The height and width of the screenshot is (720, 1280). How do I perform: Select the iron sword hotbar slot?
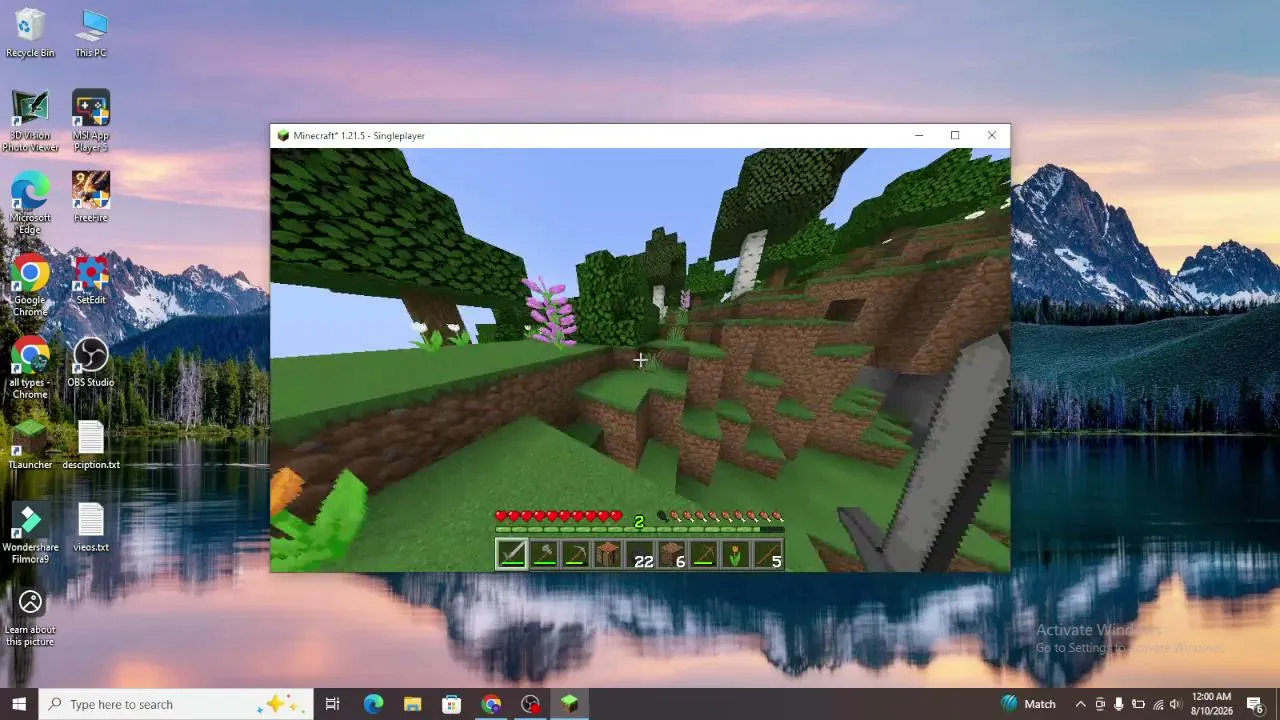tap(512, 554)
